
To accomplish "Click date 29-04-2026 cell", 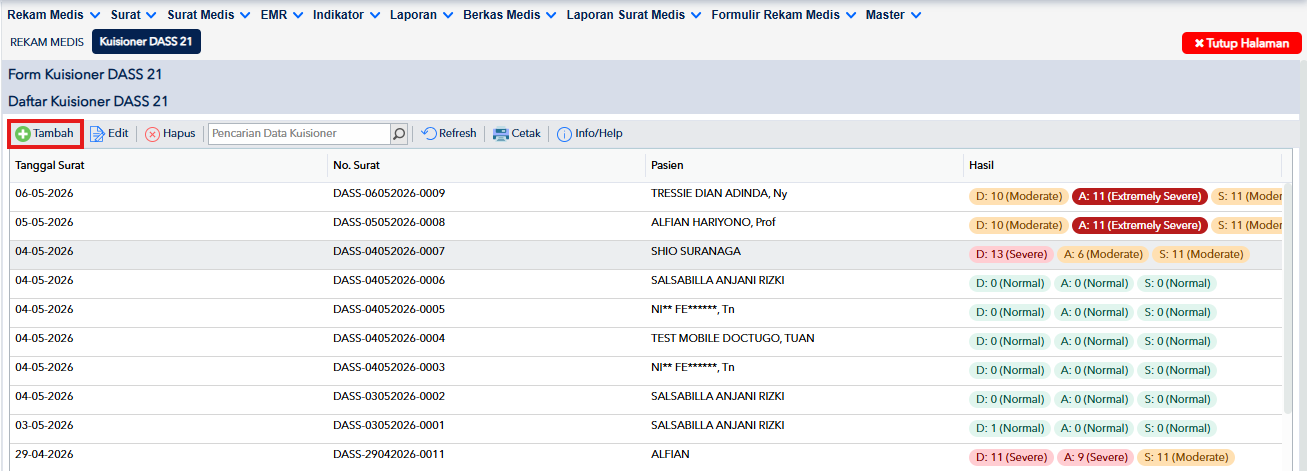I will 44,454.
